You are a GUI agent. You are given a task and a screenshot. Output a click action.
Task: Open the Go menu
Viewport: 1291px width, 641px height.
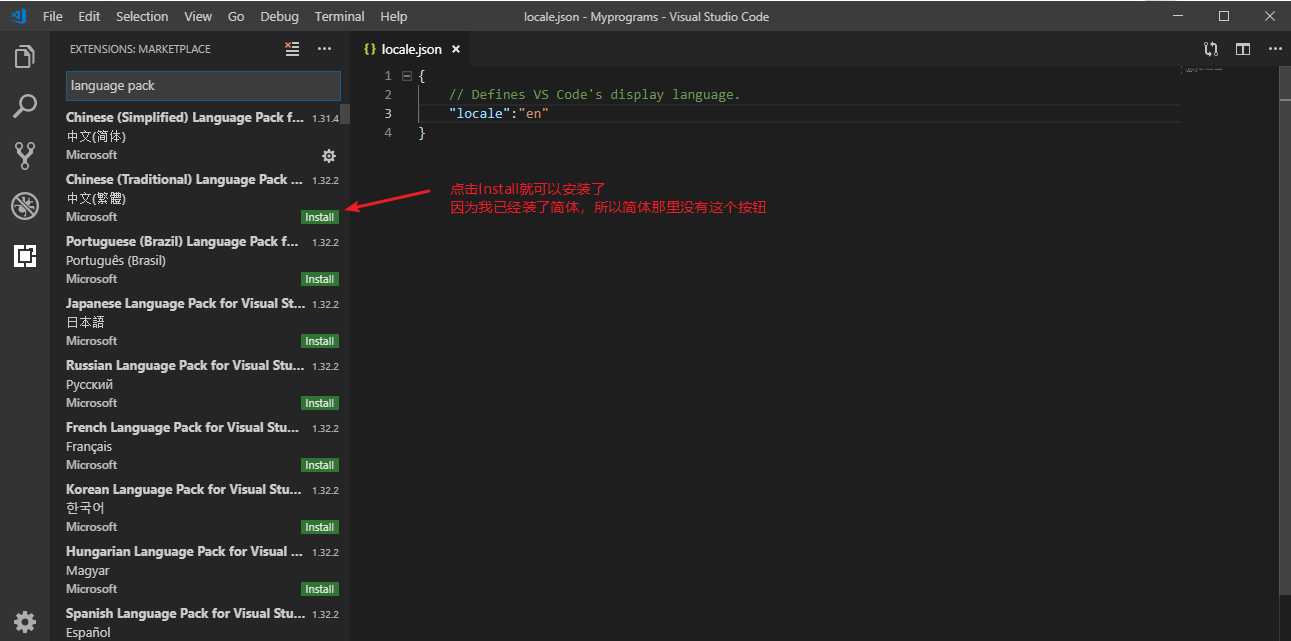236,16
